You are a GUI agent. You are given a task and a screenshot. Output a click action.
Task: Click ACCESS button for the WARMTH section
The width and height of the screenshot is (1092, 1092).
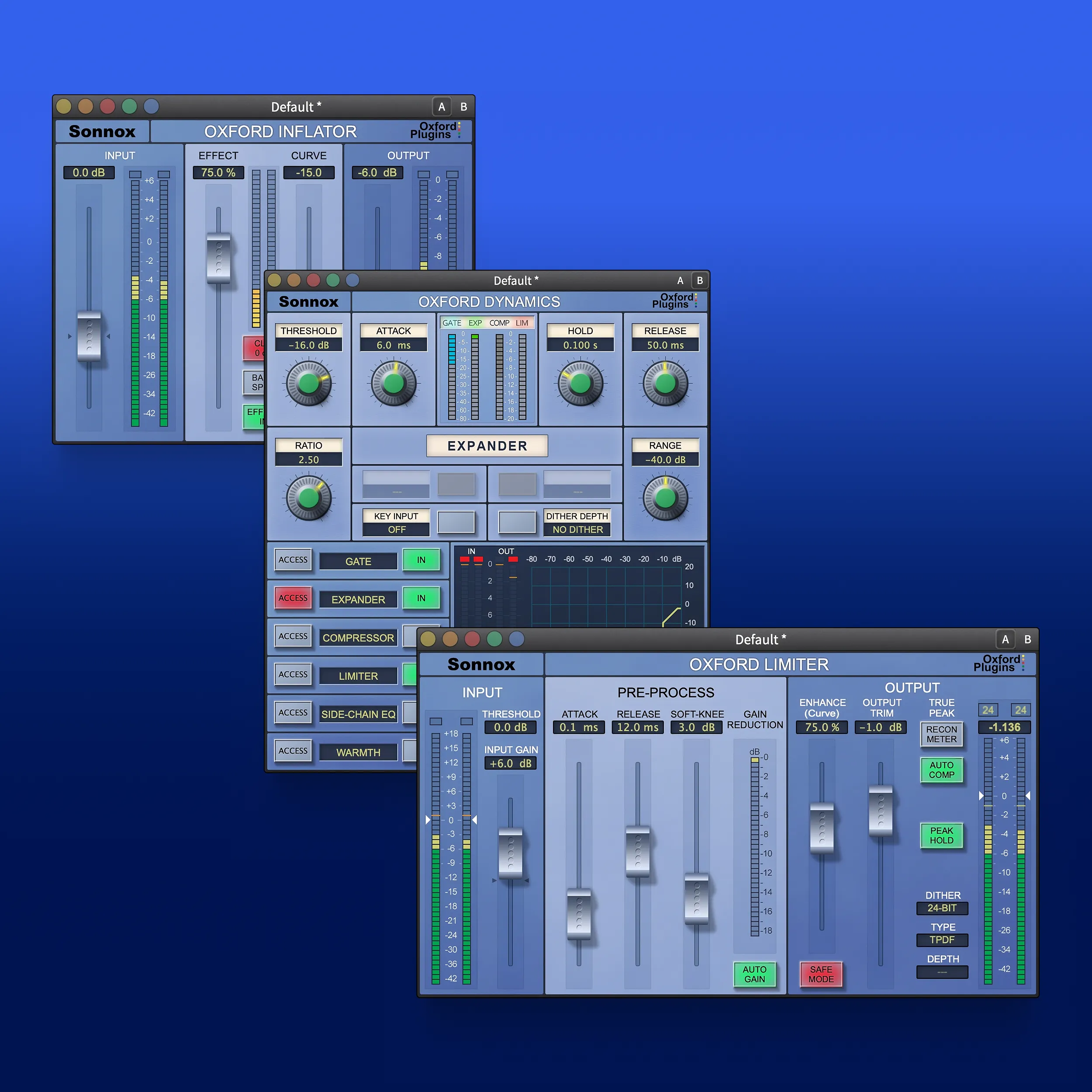pyautogui.click(x=294, y=750)
